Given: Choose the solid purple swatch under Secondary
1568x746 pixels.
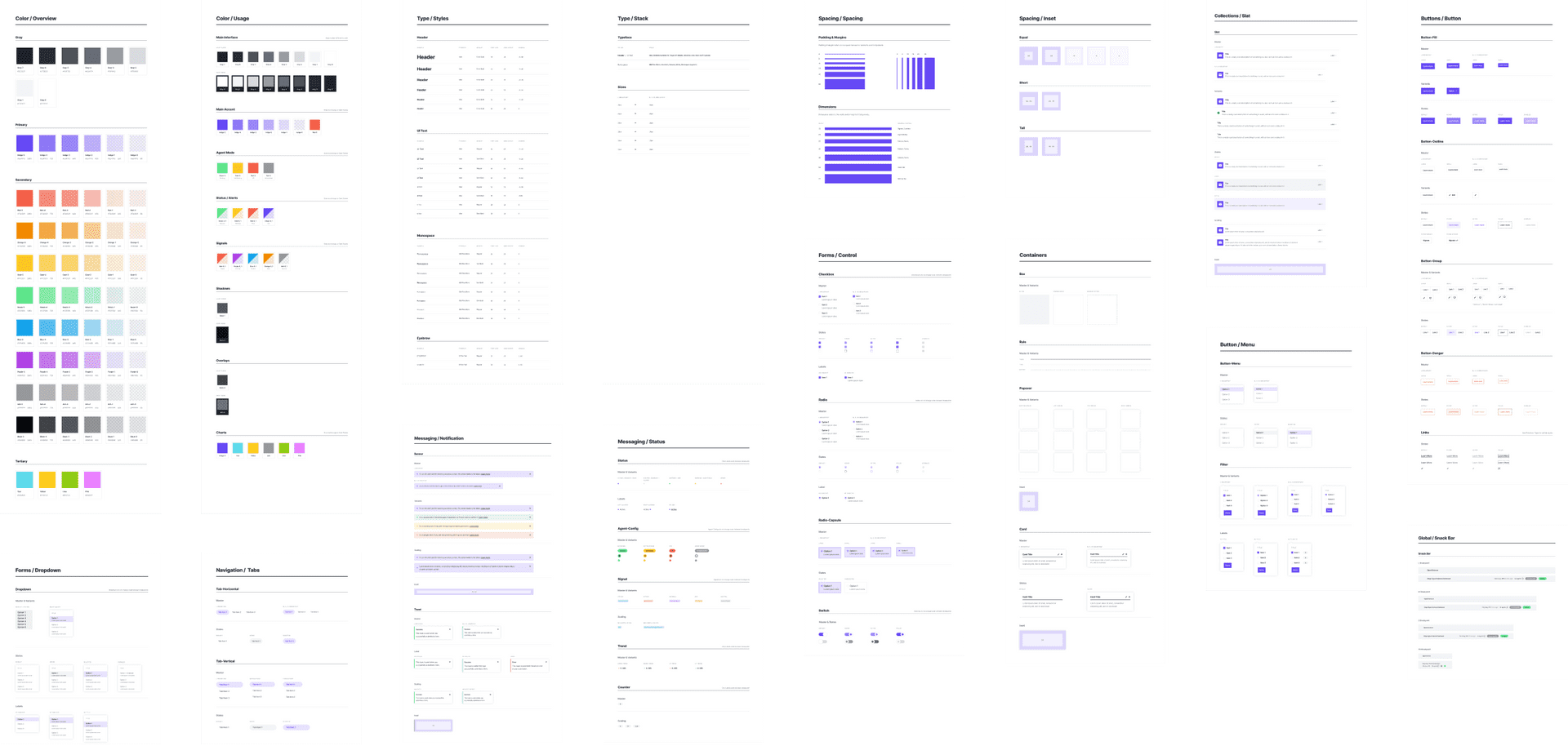Looking at the screenshot, I should coord(24,360).
